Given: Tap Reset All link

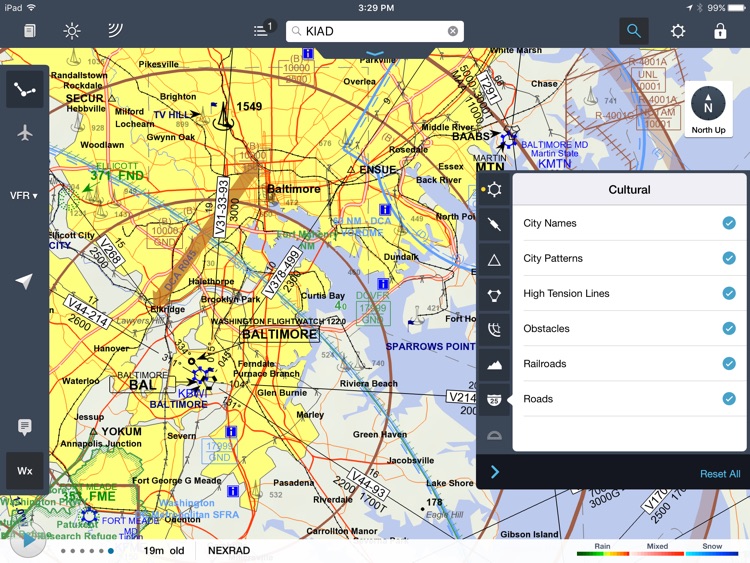Looking at the screenshot, I should 720,474.
